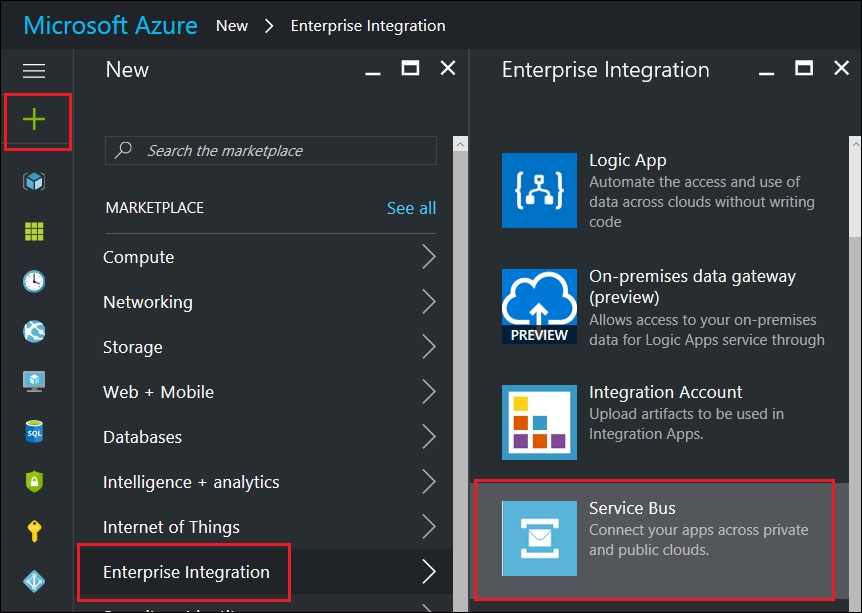Image resolution: width=862 pixels, height=613 pixels.
Task: Click the Integration Account tile icon
Action: tap(539, 422)
